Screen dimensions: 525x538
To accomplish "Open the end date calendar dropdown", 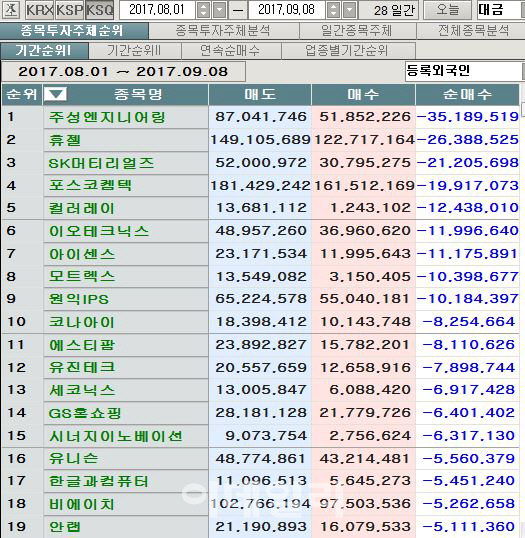I will tap(349, 10).
